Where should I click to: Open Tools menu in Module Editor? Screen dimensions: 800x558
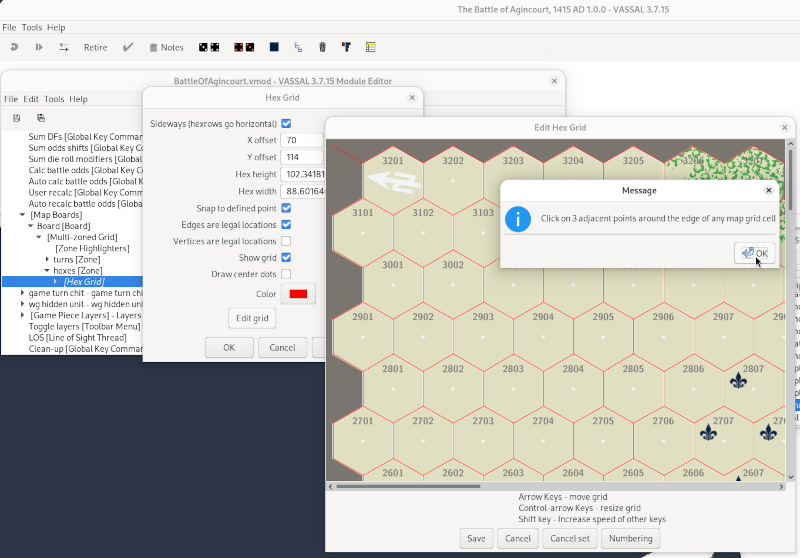54,99
